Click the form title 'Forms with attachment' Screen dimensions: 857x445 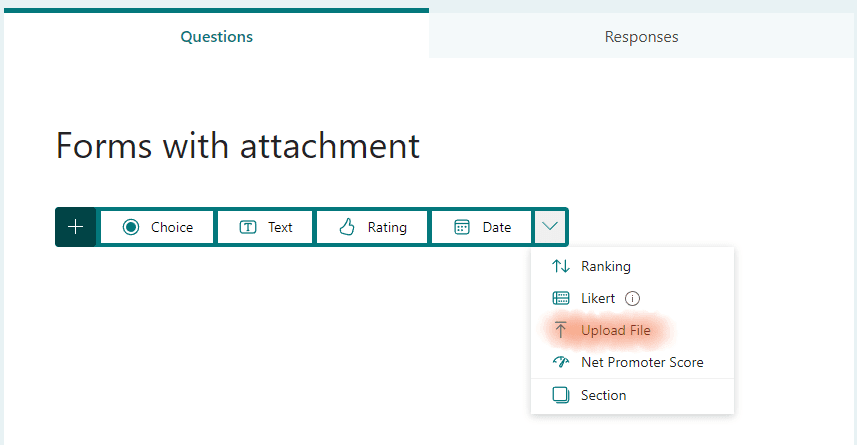coord(238,146)
